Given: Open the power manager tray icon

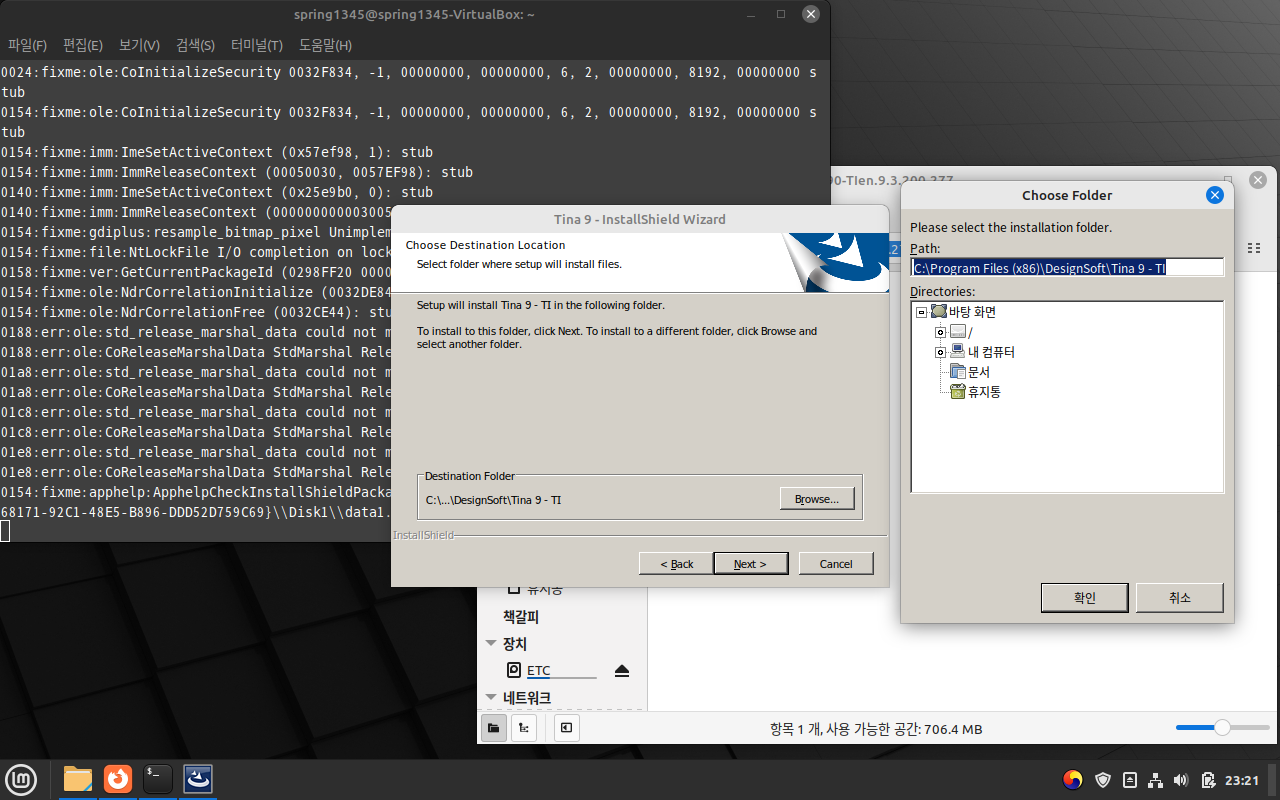Looking at the screenshot, I should [x=1208, y=780].
